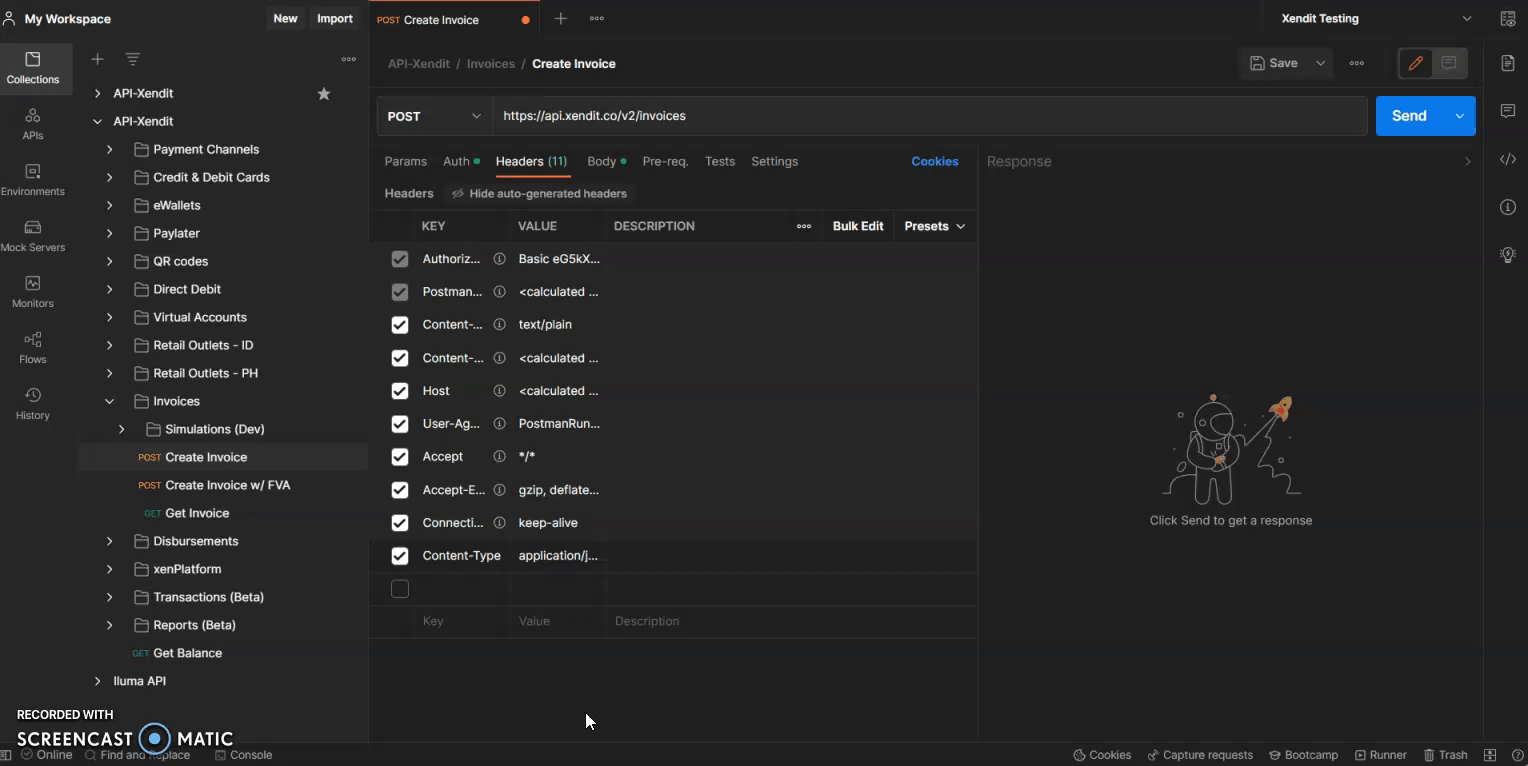1528x766 pixels.
Task: Open the Save options dropdown arrow
Action: point(1320,63)
